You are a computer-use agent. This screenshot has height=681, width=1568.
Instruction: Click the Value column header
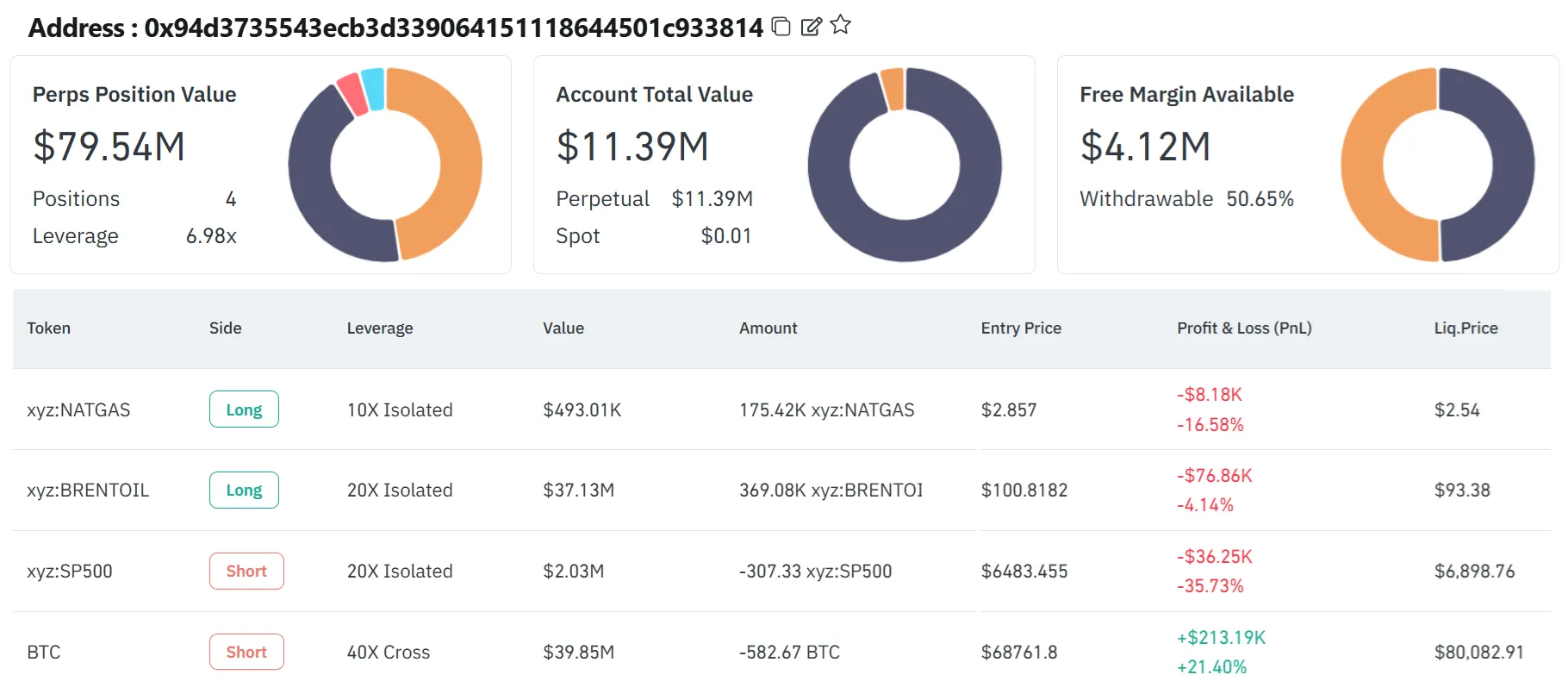[563, 328]
